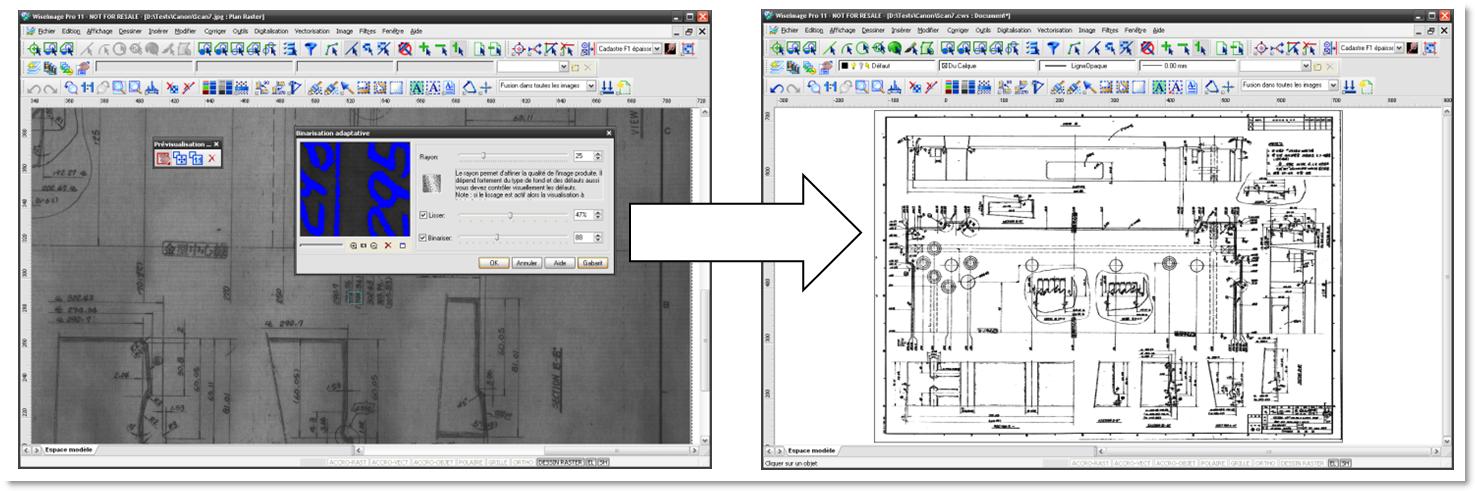Open the LigneOpaque linetype dropdown in right window
Image resolution: width=1475 pixels, height=491 pixels.
[x=1087, y=66]
